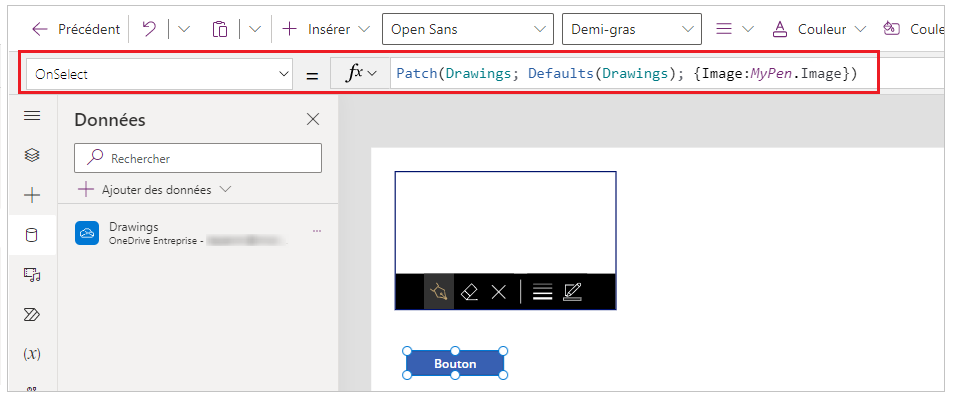Open the tree view layers icon

pyautogui.click(x=32, y=155)
